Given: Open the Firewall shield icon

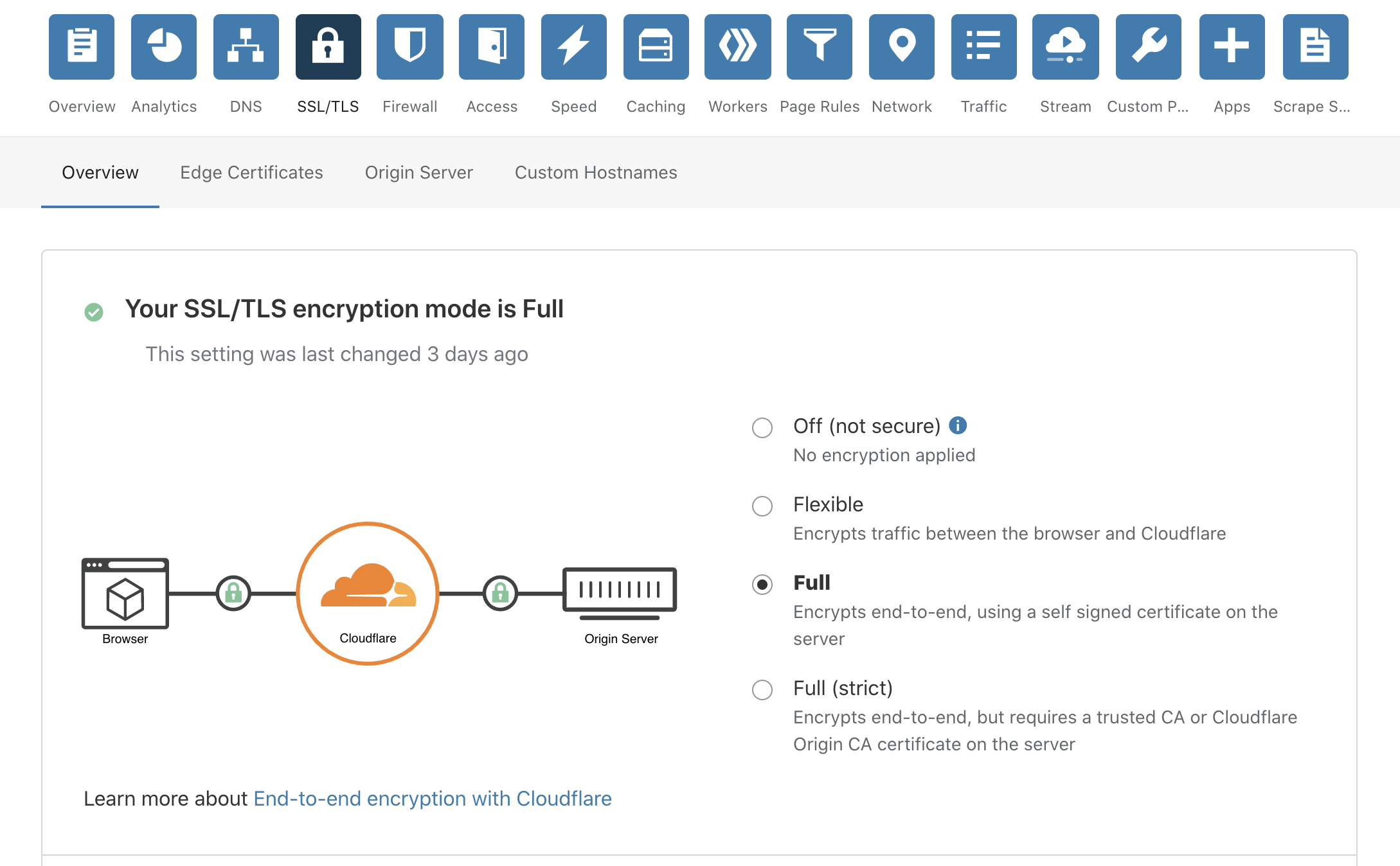Looking at the screenshot, I should (410, 47).
